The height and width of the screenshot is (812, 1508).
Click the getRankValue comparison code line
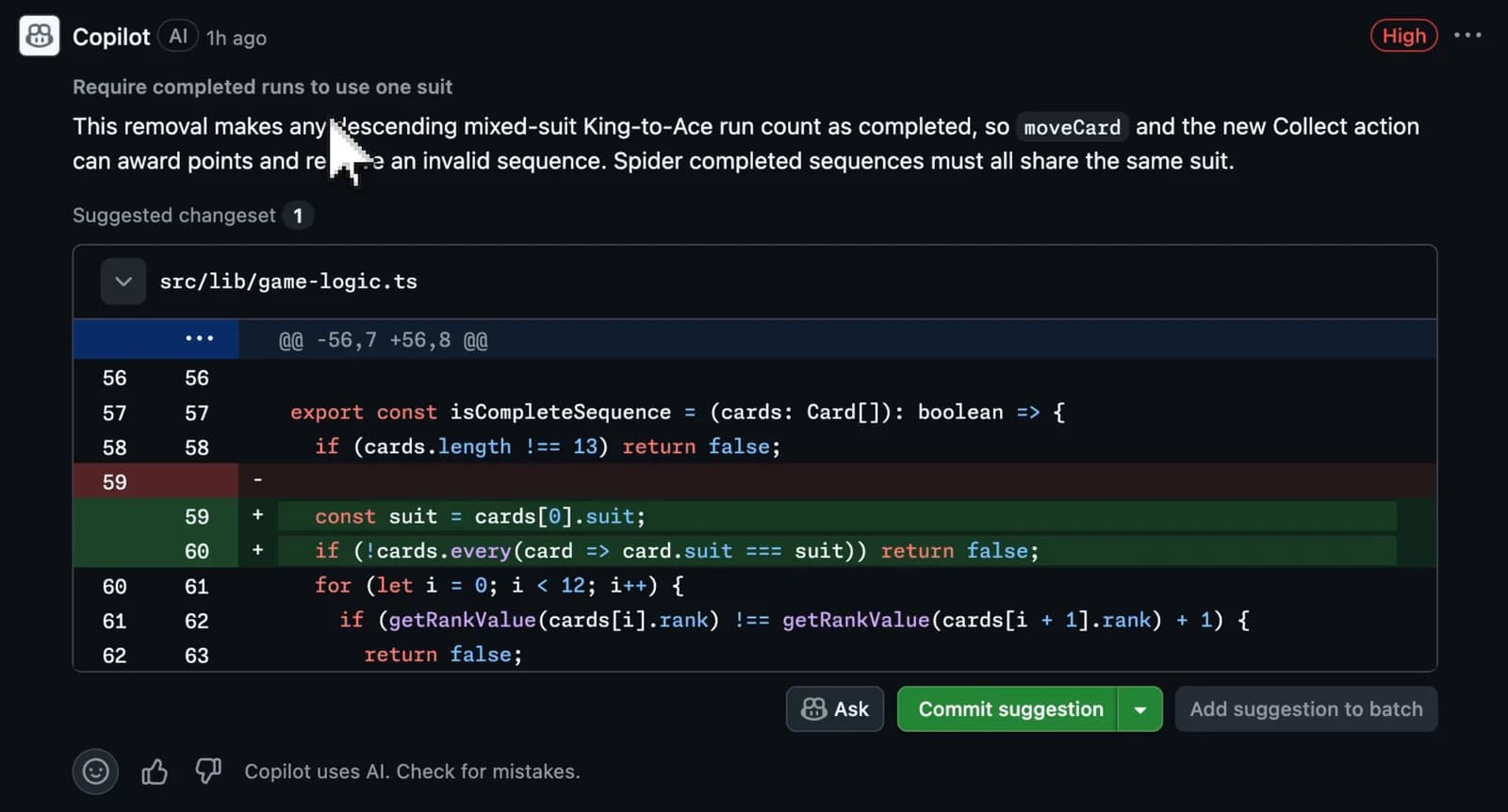[x=795, y=621]
